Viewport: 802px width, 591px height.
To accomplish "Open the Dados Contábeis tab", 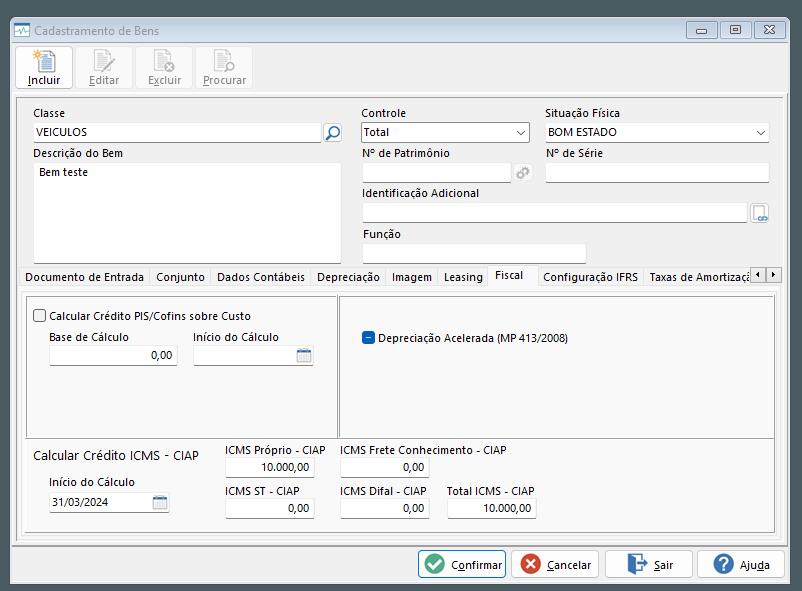I will click(x=261, y=277).
